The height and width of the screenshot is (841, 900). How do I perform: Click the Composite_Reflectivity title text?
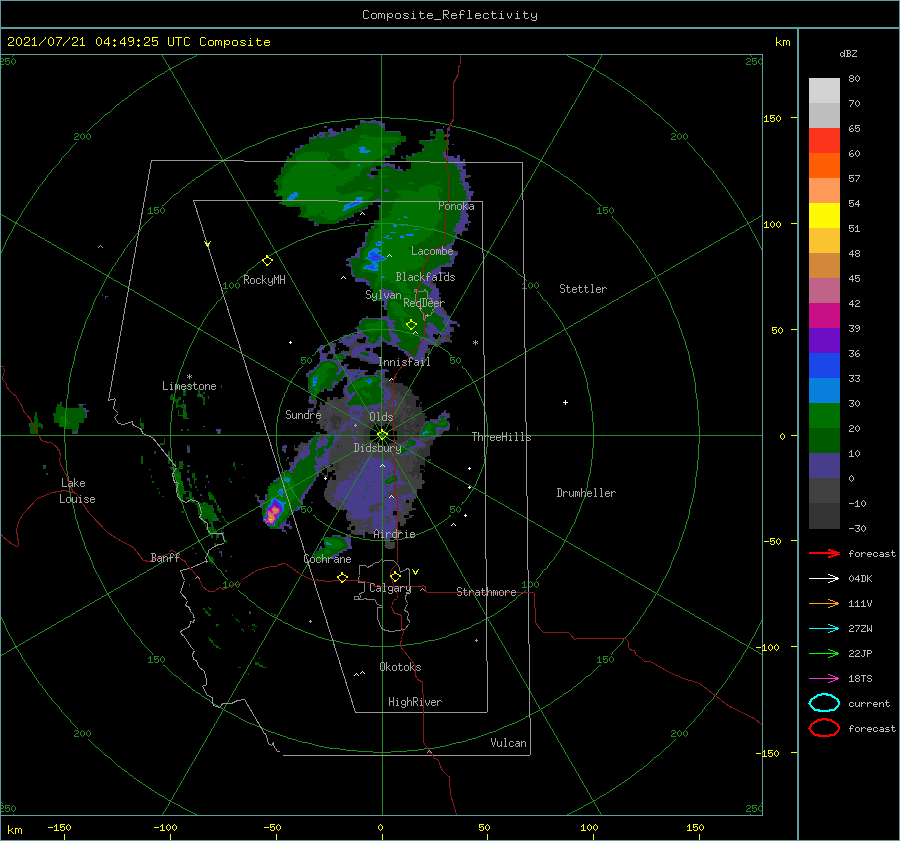pyautogui.click(x=449, y=15)
